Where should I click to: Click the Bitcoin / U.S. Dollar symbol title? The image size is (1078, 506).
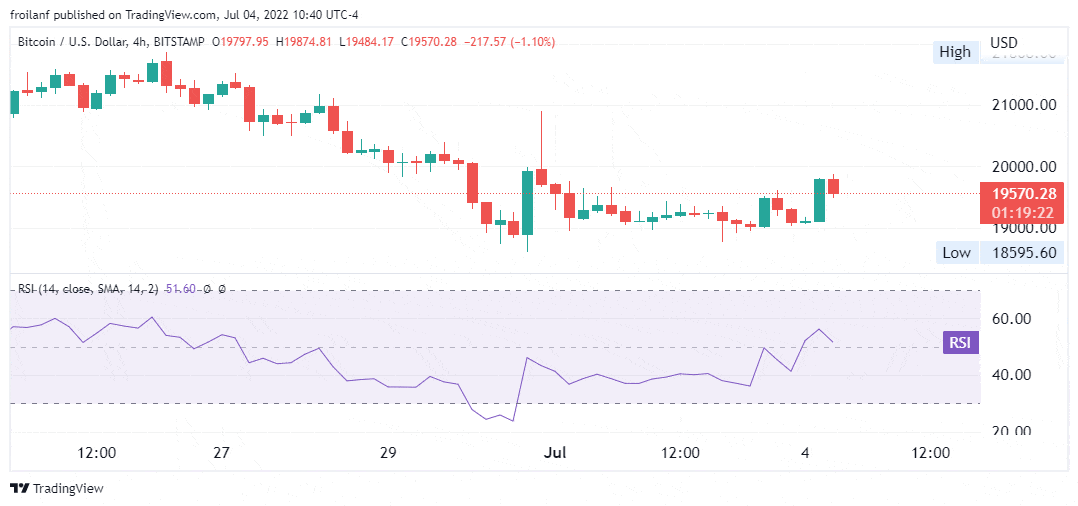pos(71,42)
